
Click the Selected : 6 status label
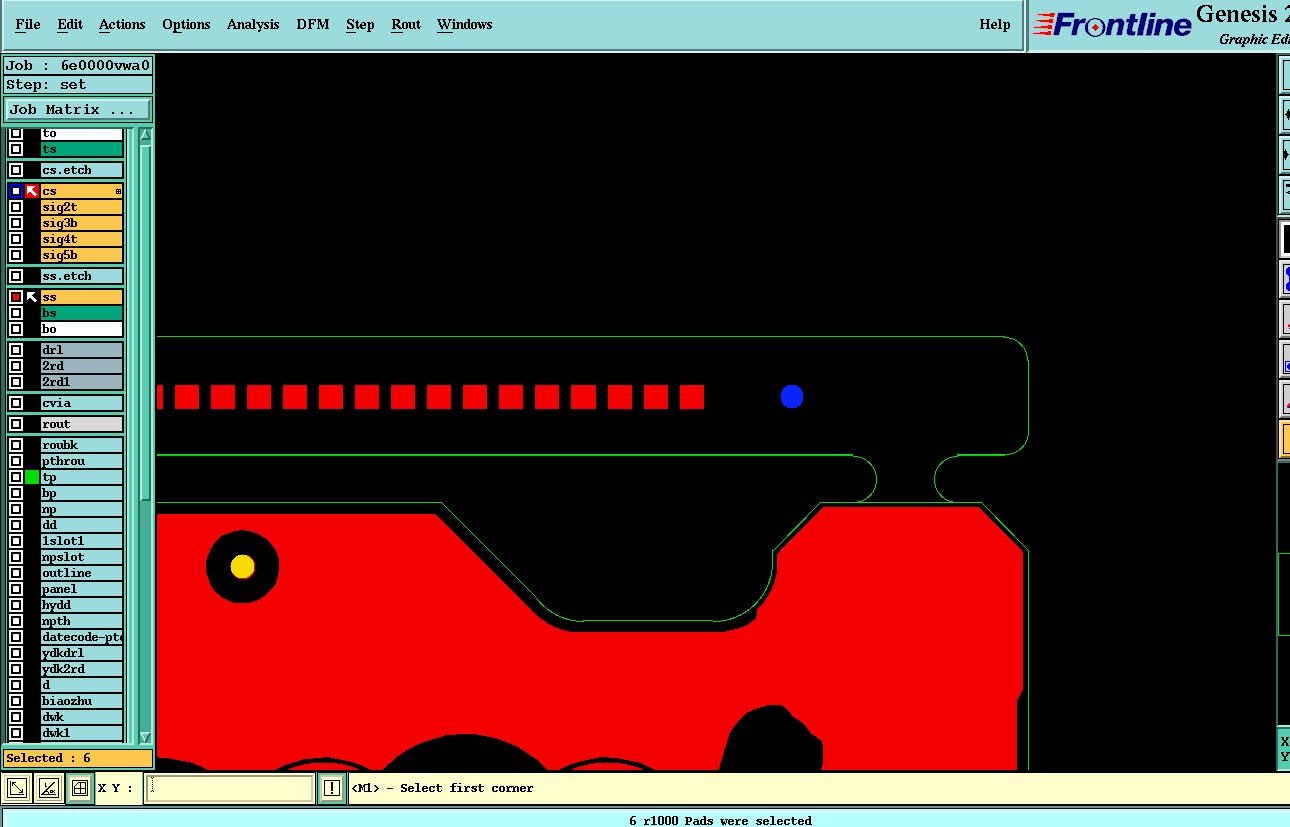[x=78, y=758]
